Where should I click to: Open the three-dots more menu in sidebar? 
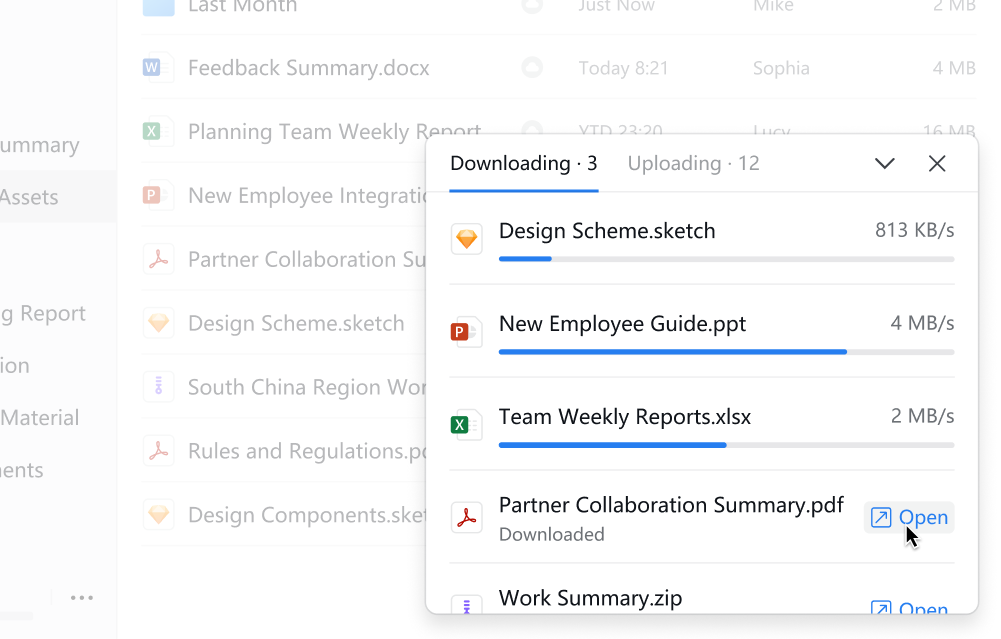click(82, 598)
